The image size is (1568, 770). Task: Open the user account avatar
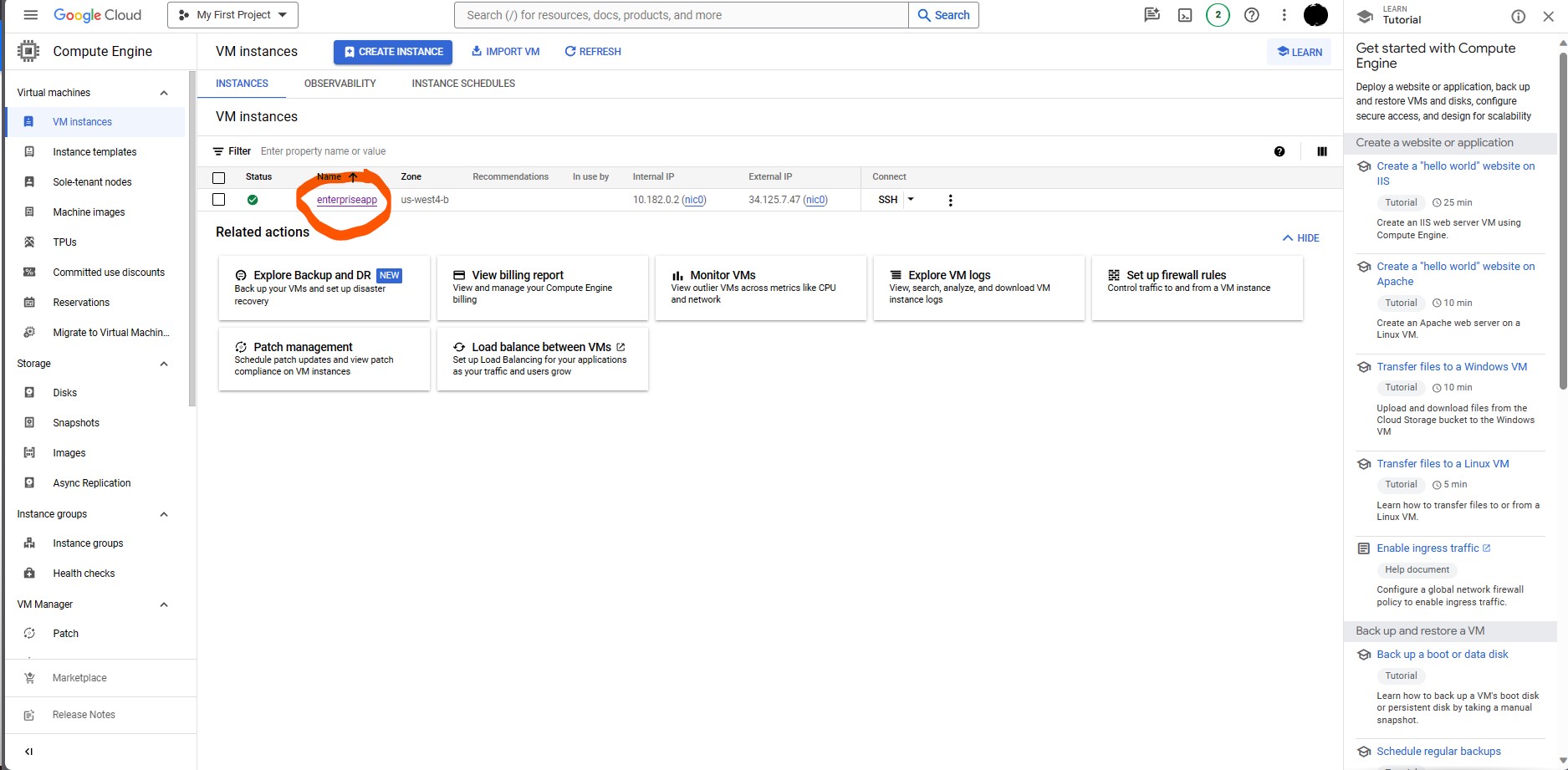point(1315,15)
